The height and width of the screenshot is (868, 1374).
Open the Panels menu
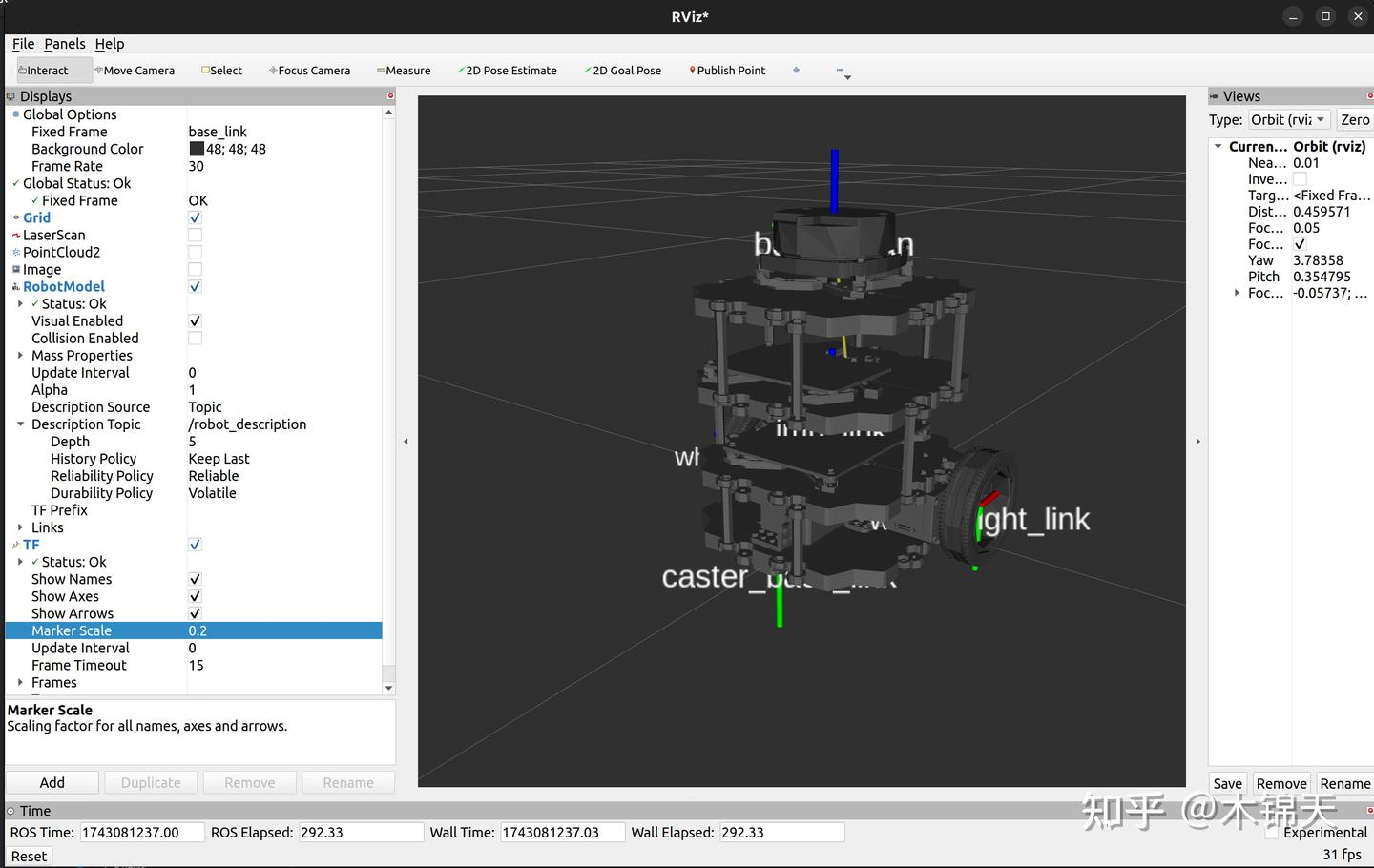65,44
